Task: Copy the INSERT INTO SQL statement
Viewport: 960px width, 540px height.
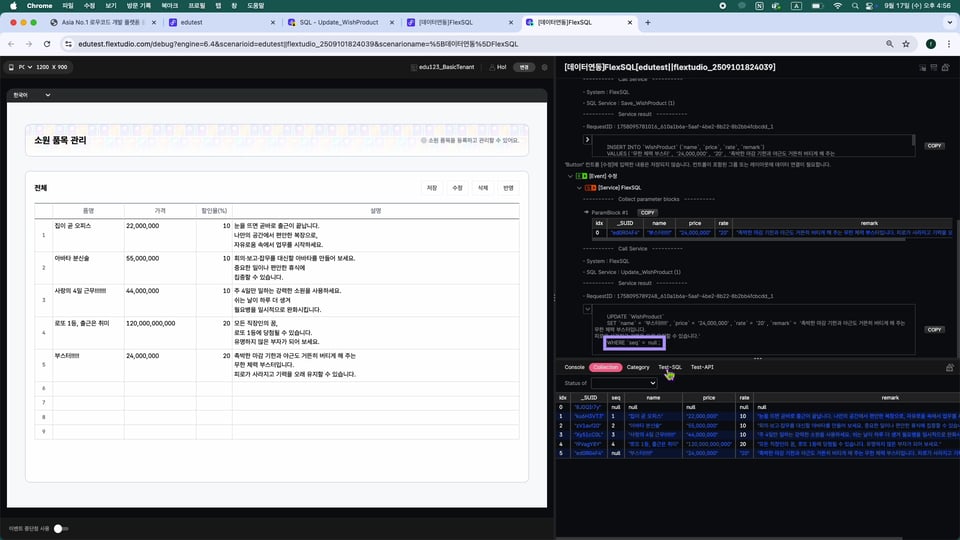Action: coord(934,146)
